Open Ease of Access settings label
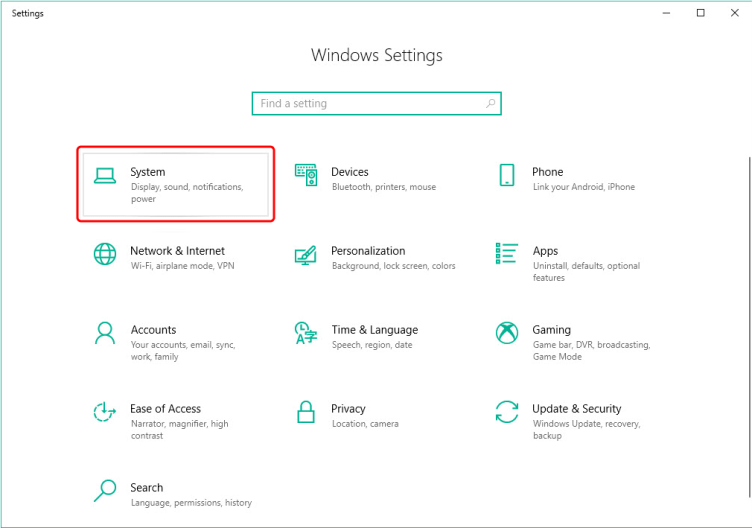 coord(165,409)
